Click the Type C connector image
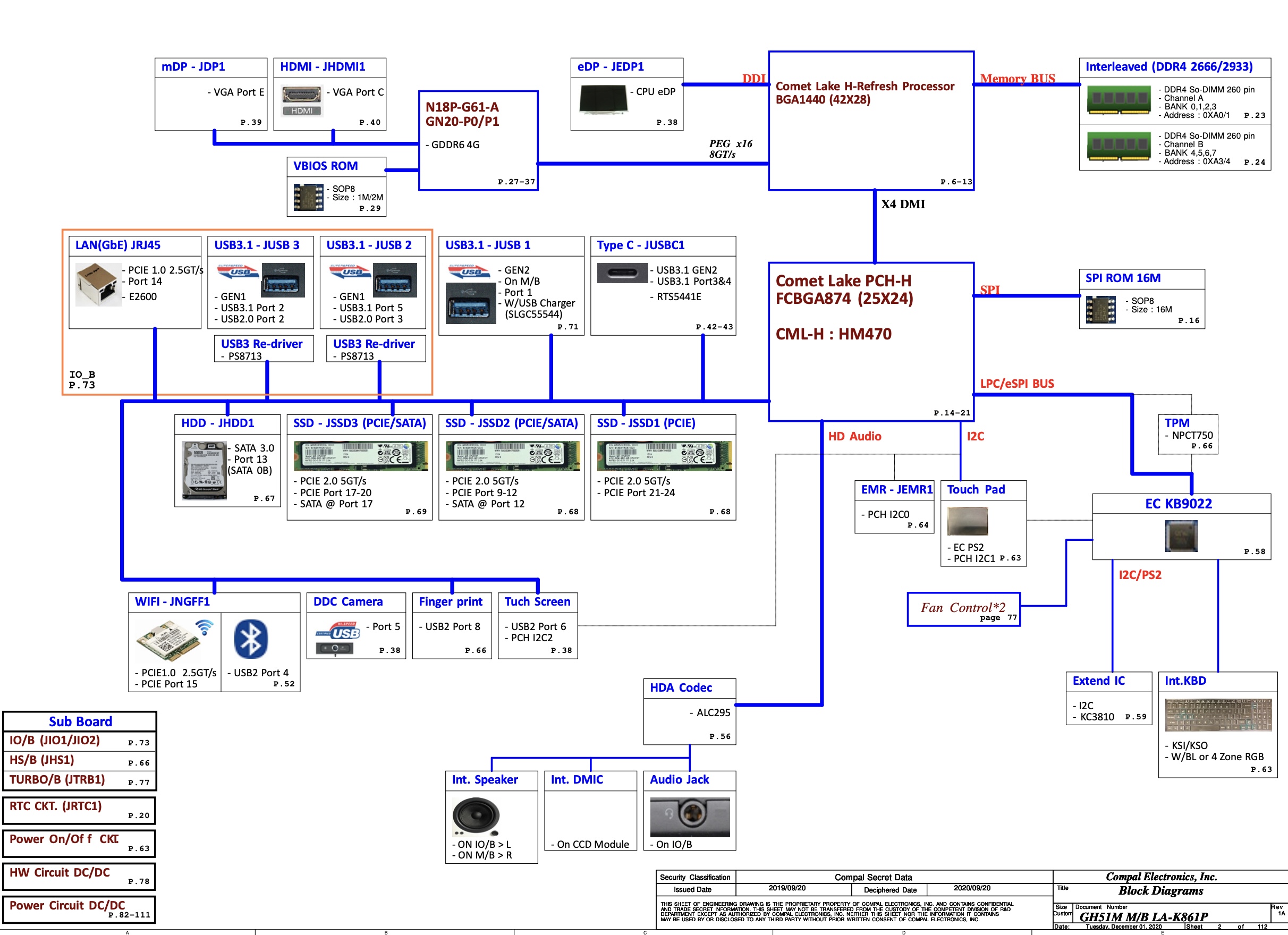Viewport: 1288px width, 935px height. pos(622,273)
